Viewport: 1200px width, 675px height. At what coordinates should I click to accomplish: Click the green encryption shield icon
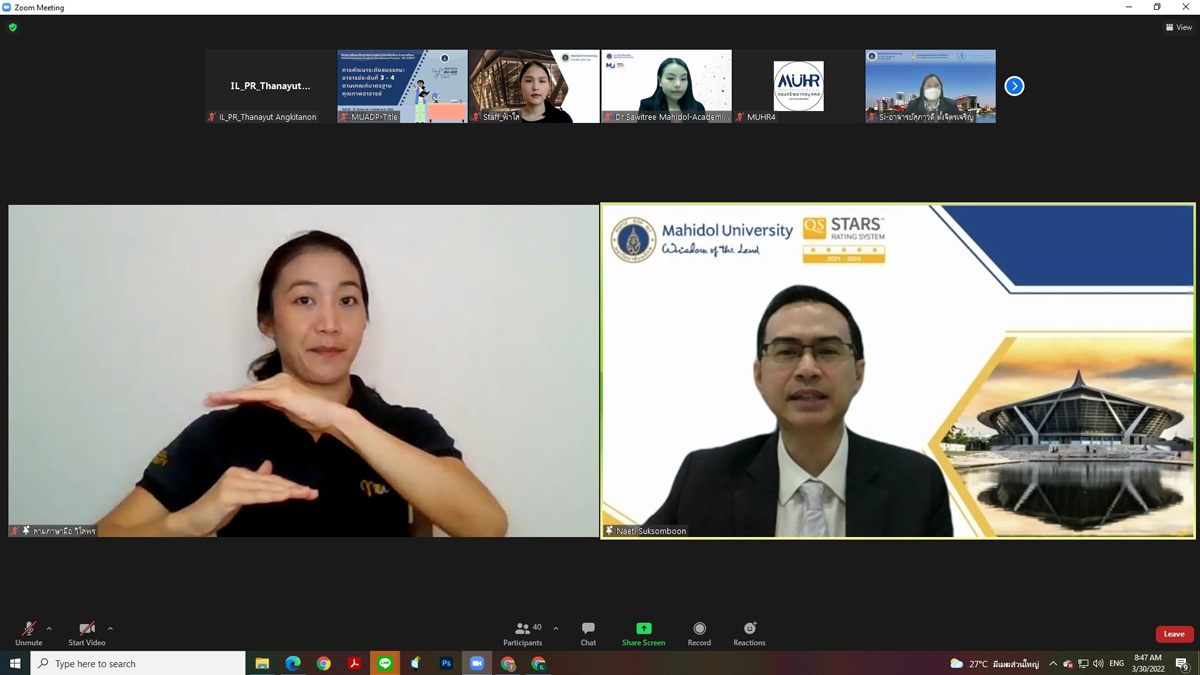13,27
